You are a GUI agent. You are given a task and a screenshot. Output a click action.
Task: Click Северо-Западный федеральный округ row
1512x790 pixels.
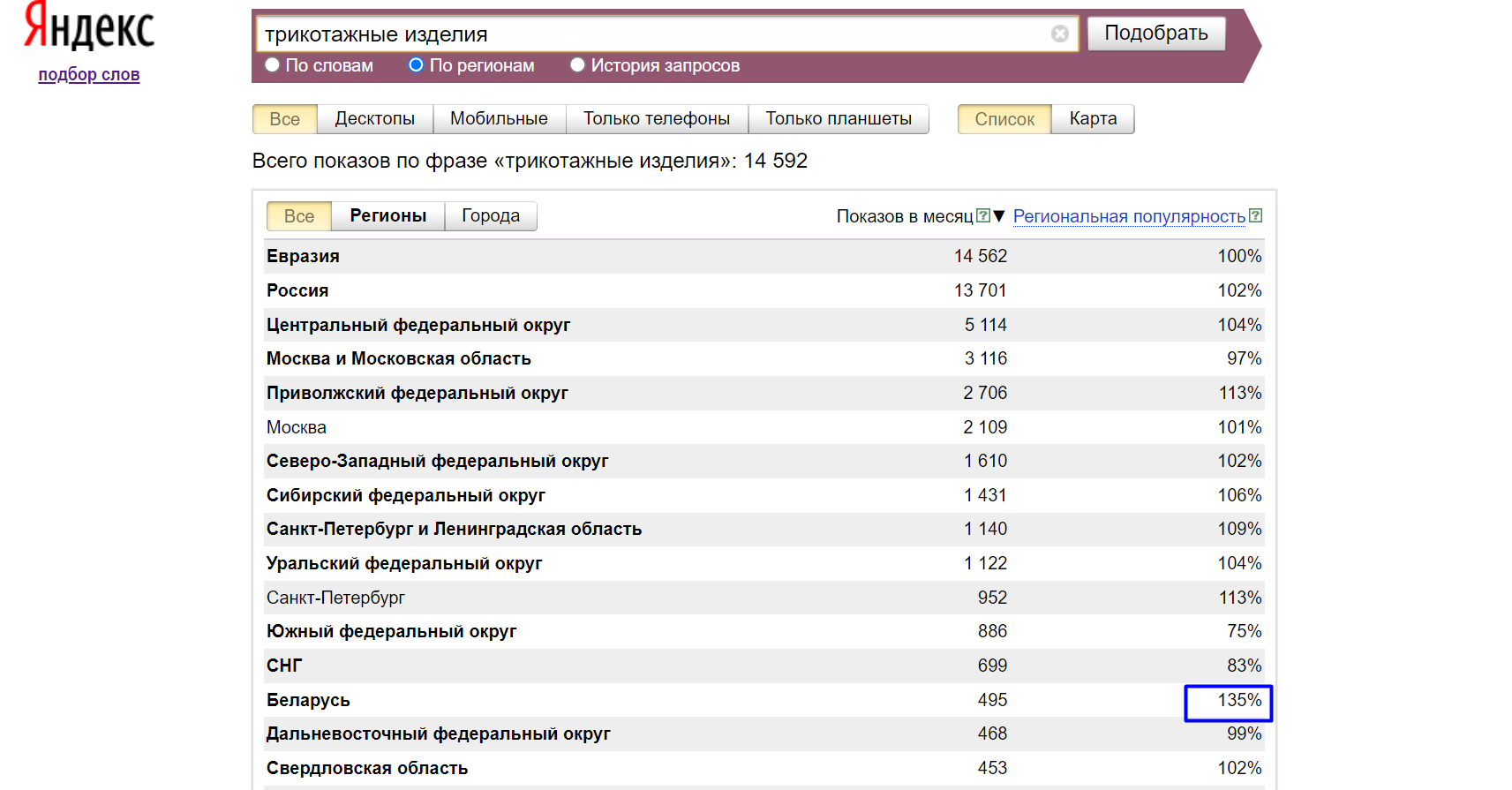[x=764, y=461]
